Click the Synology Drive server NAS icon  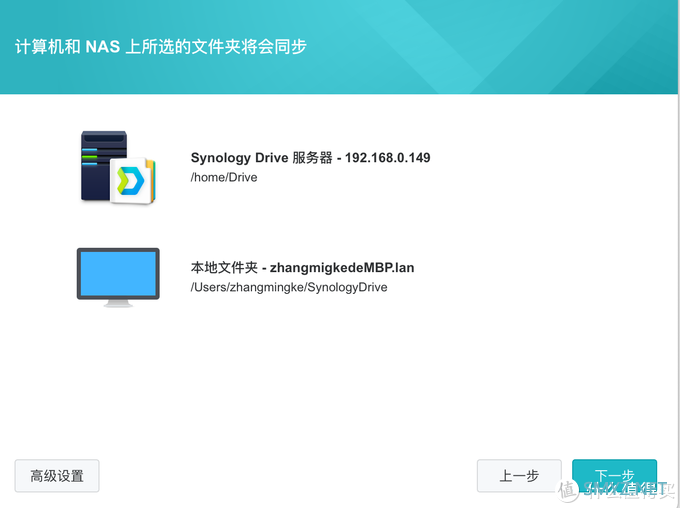coord(118,167)
